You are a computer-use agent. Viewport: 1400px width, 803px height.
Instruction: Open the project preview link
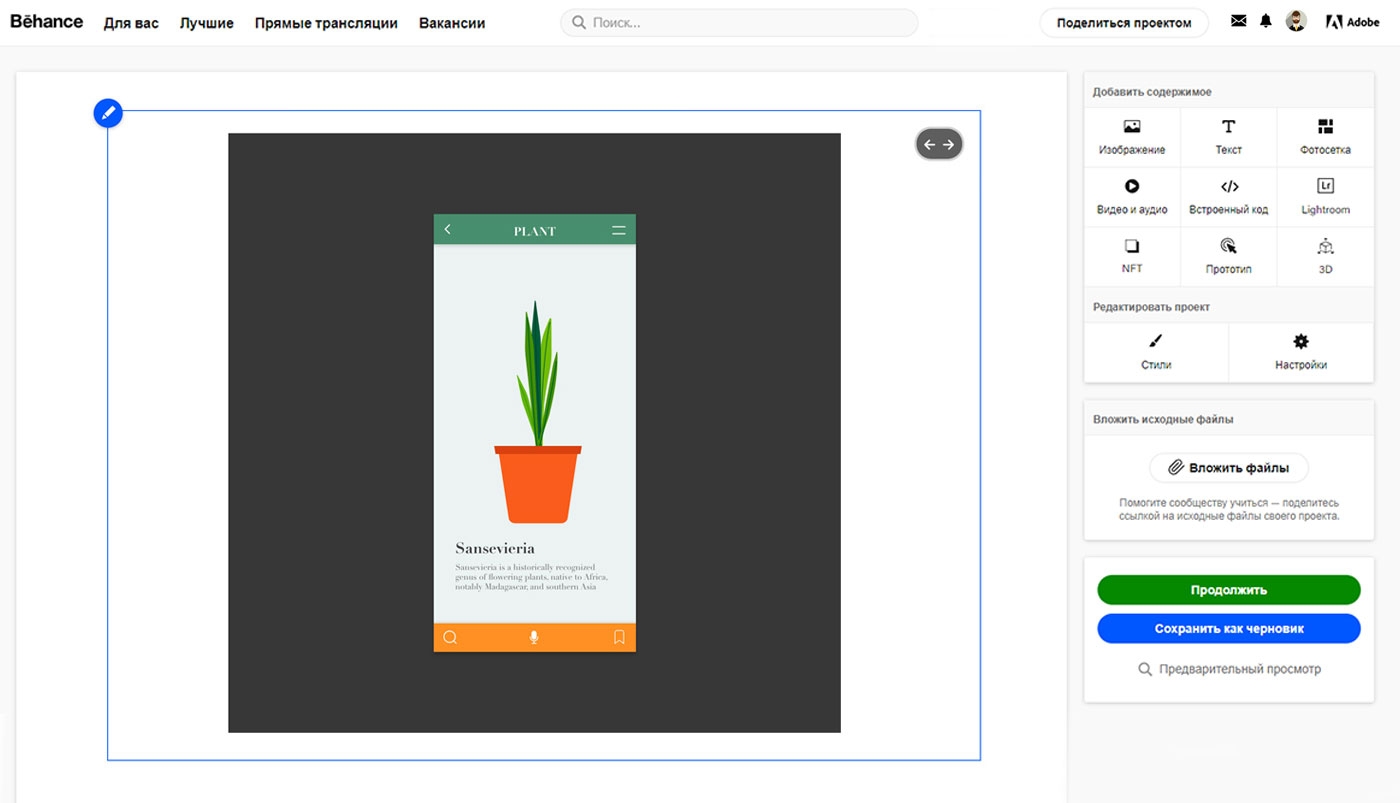(x=1229, y=669)
